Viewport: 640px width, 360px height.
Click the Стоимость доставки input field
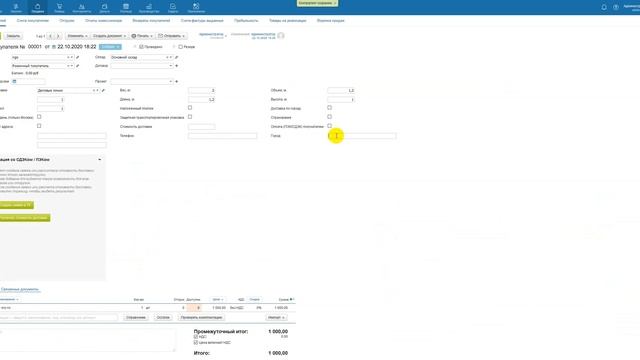(x=202, y=127)
